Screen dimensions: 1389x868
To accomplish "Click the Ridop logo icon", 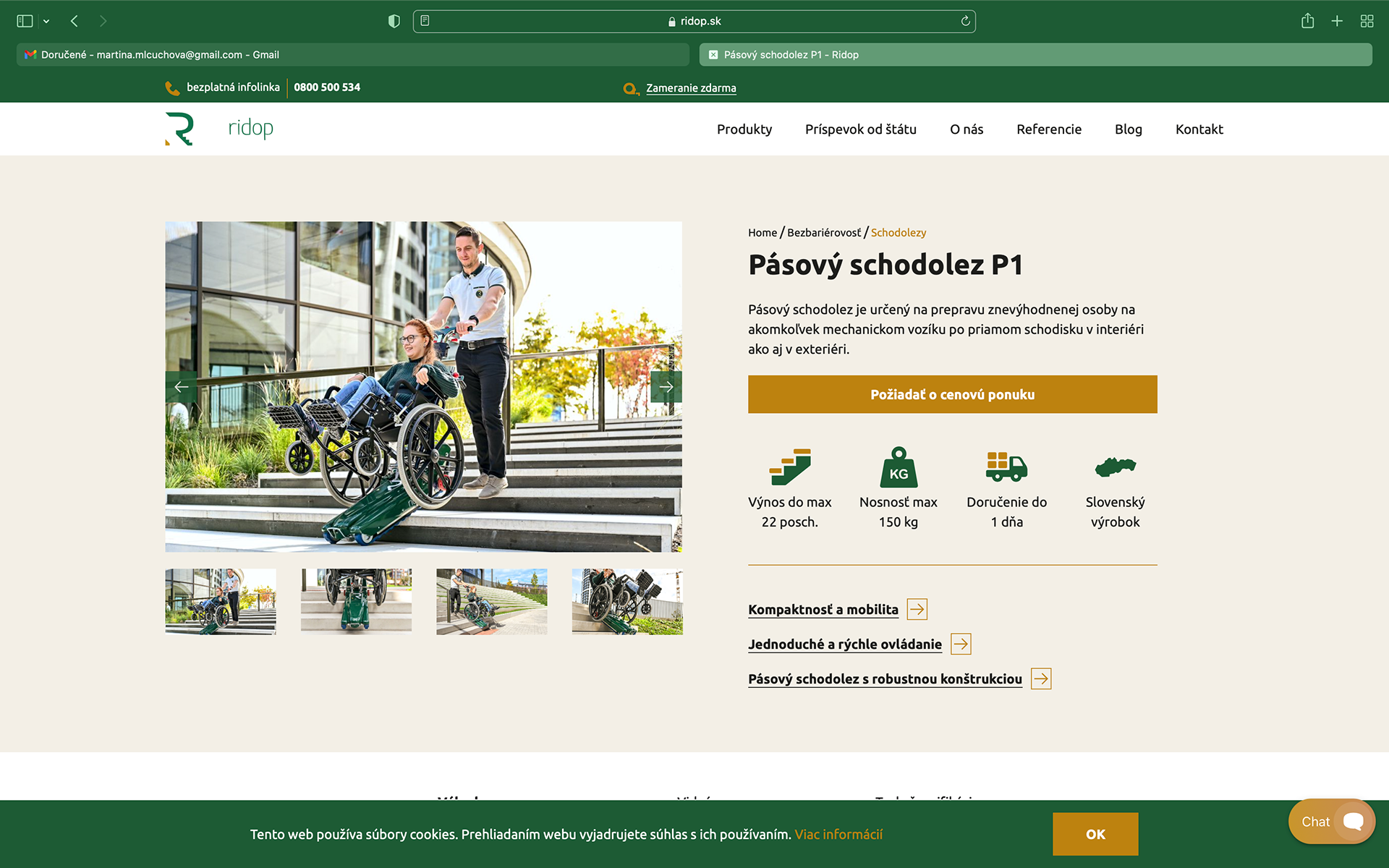I will (179, 129).
